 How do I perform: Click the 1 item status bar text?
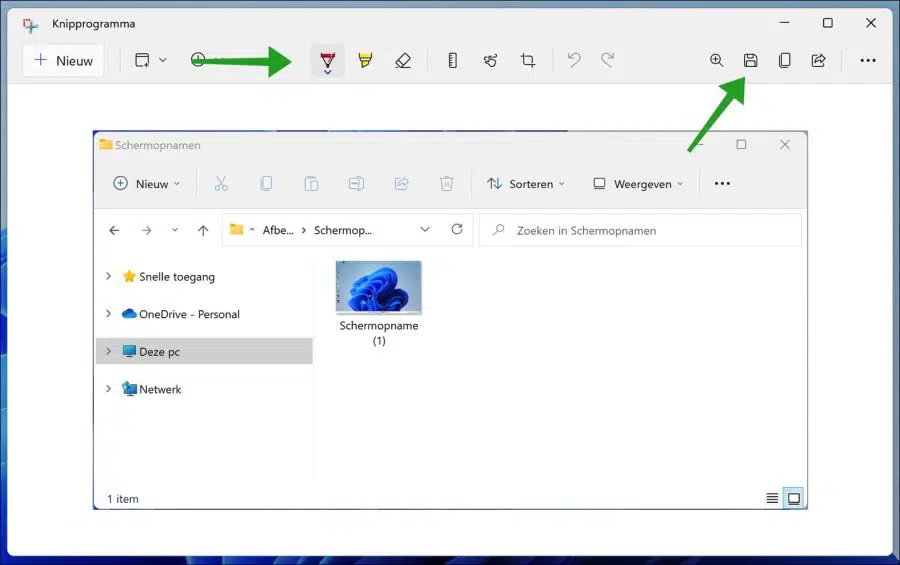(x=123, y=499)
